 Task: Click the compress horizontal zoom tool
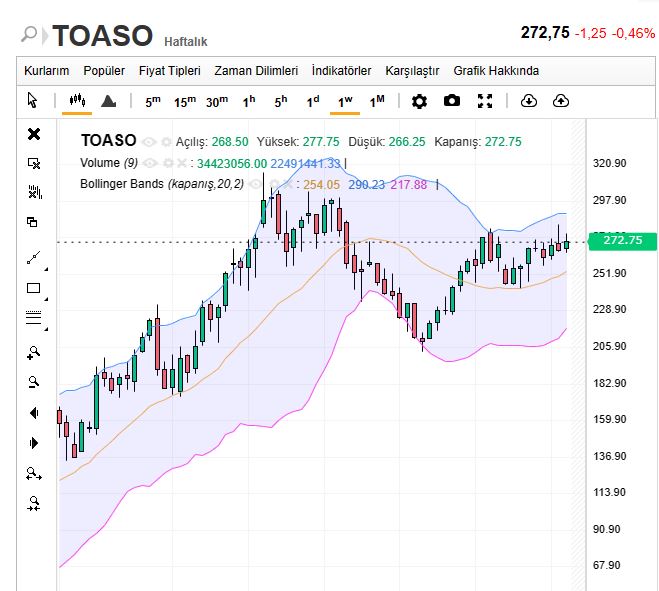click(34, 503)
